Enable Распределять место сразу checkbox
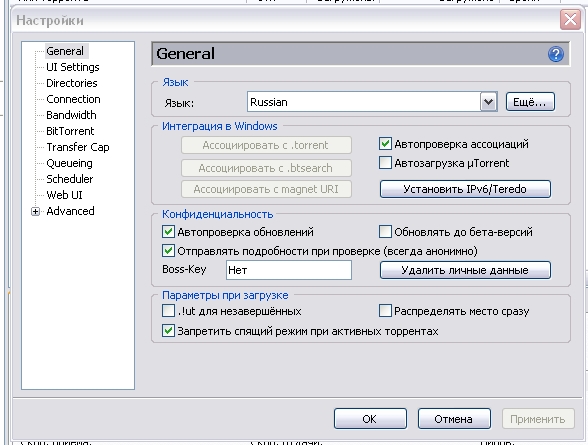The image size is (588, 445). coord(385,311)
